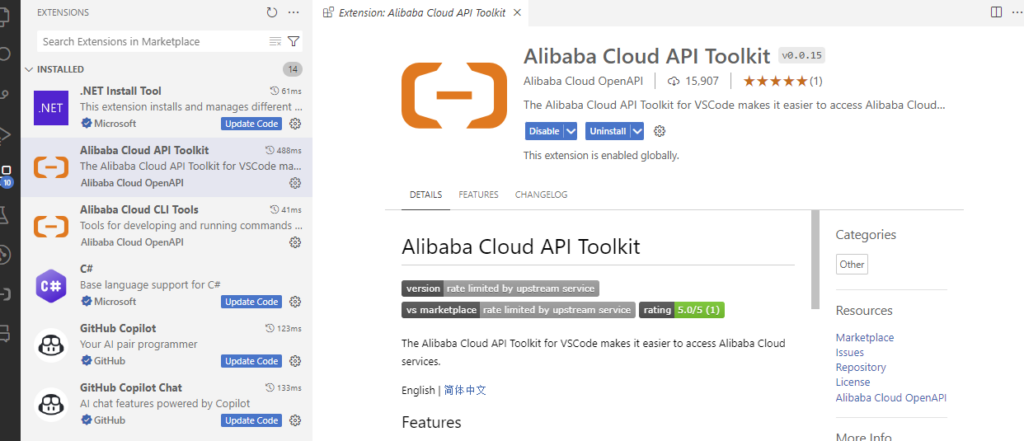Open the Repository resource link

click(x=861, y=367)
